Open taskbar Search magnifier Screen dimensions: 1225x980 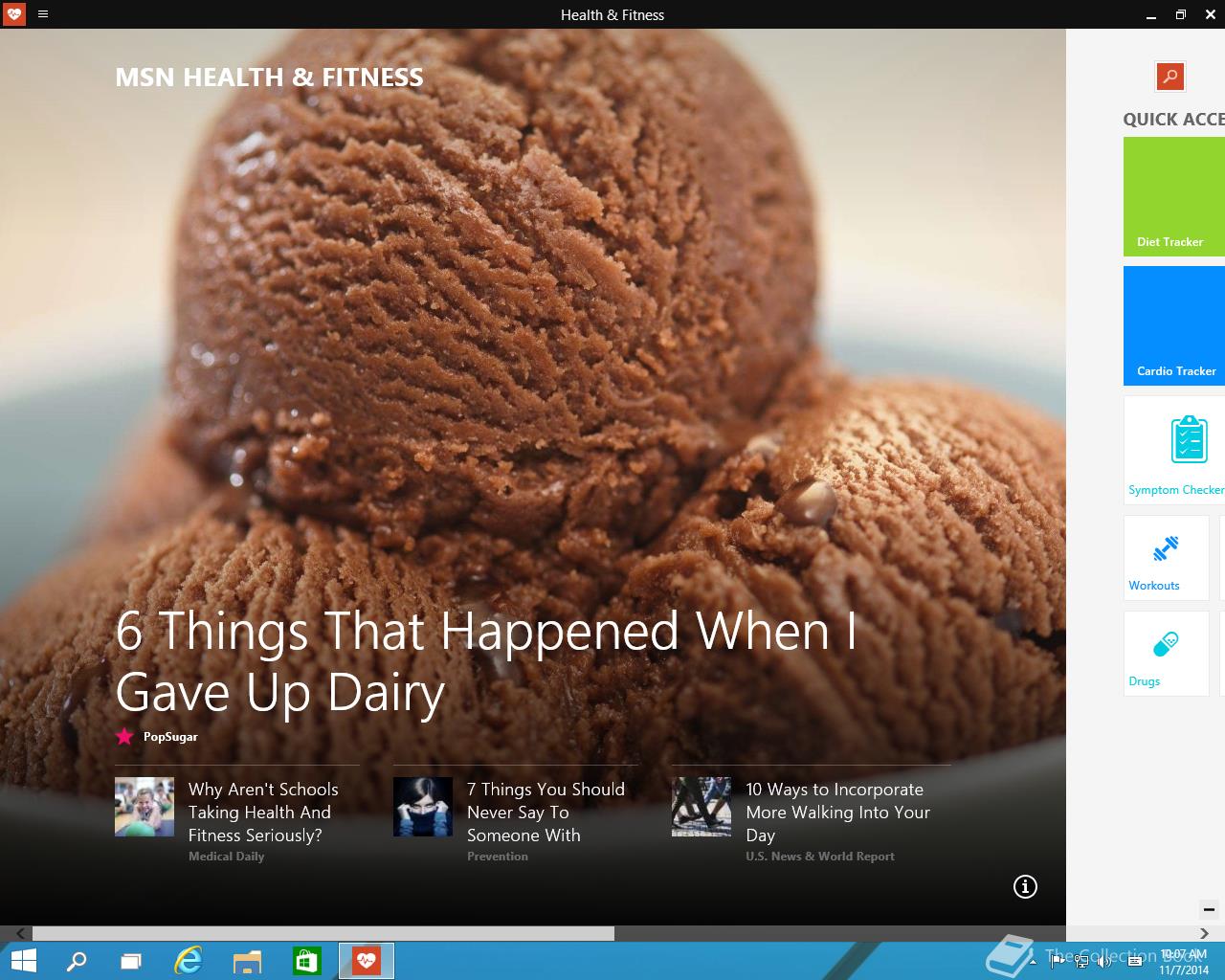click(x=77, y=961)
